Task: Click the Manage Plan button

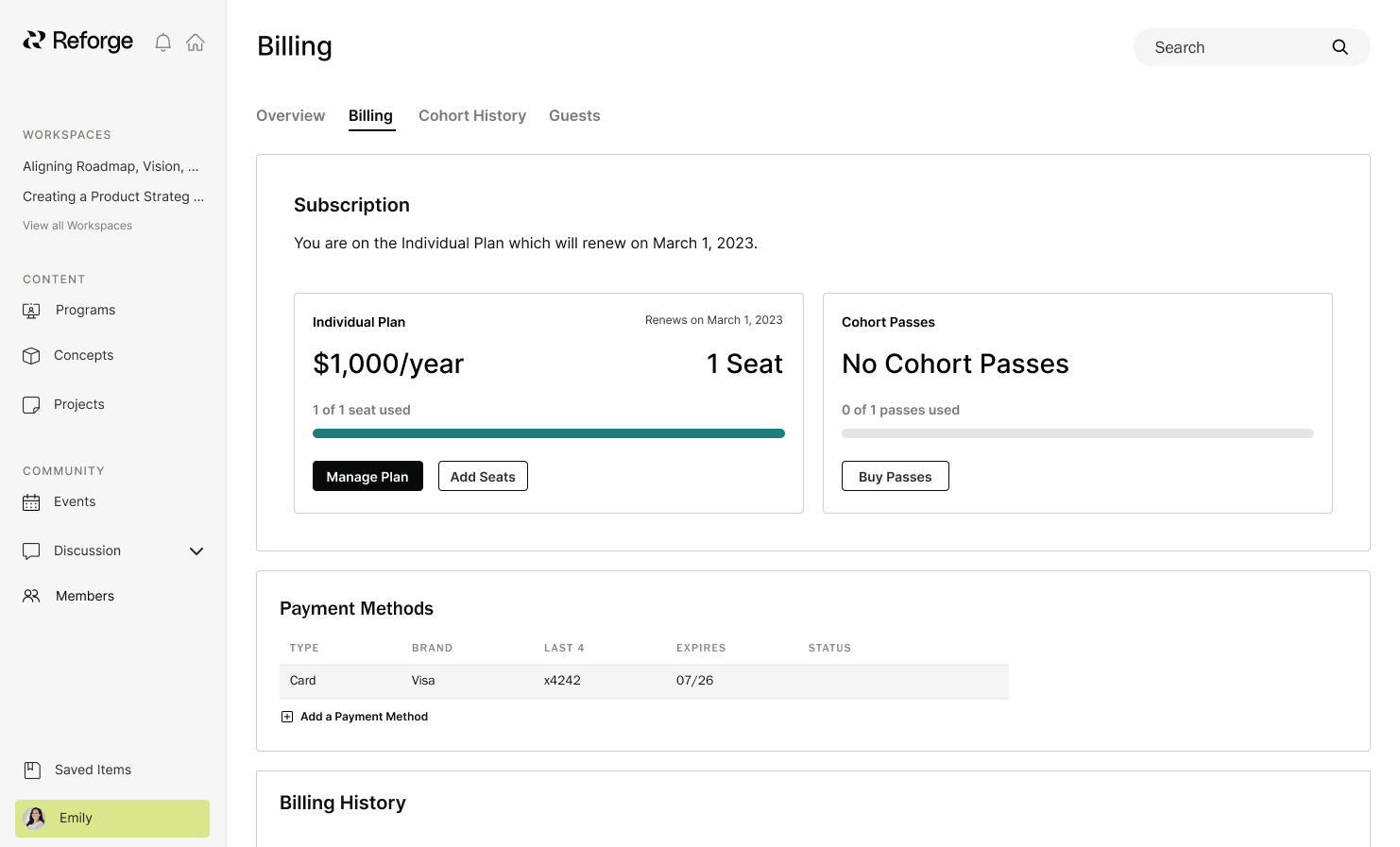Action: point(367,476)
